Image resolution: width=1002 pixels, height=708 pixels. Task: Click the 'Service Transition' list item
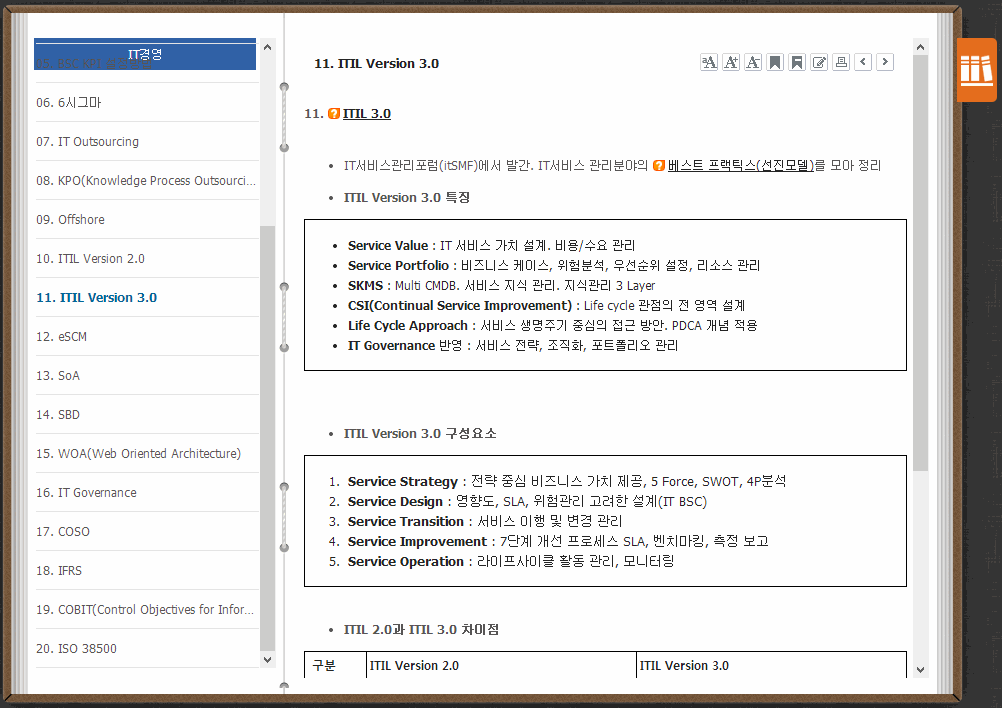pyautogui.click(x=485, y=521)
